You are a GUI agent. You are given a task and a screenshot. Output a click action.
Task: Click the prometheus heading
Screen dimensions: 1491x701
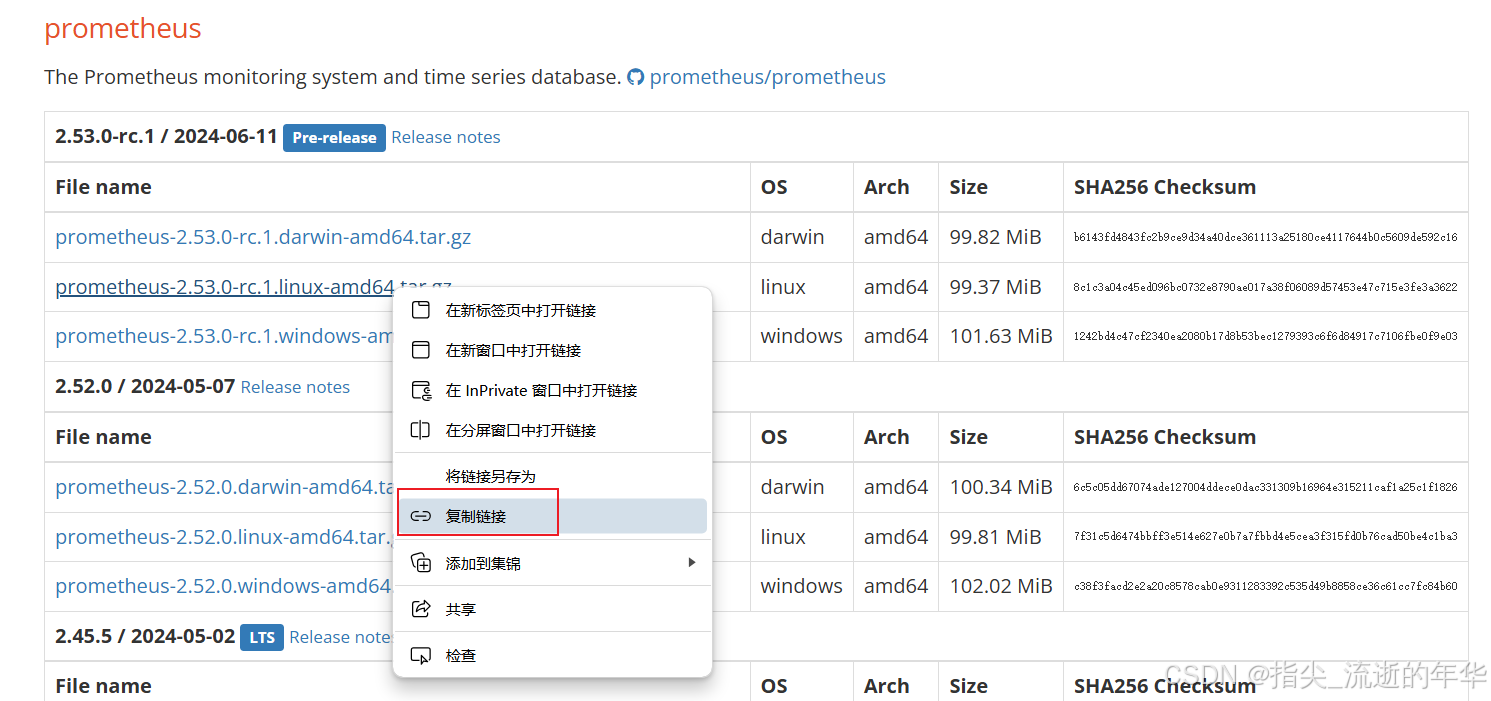(123, 28)
